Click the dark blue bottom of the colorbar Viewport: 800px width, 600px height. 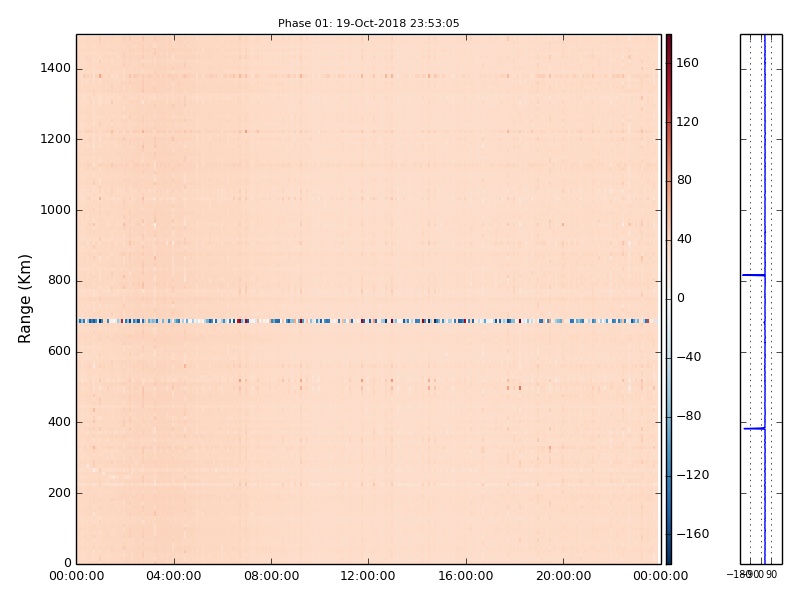coord(669,557)
